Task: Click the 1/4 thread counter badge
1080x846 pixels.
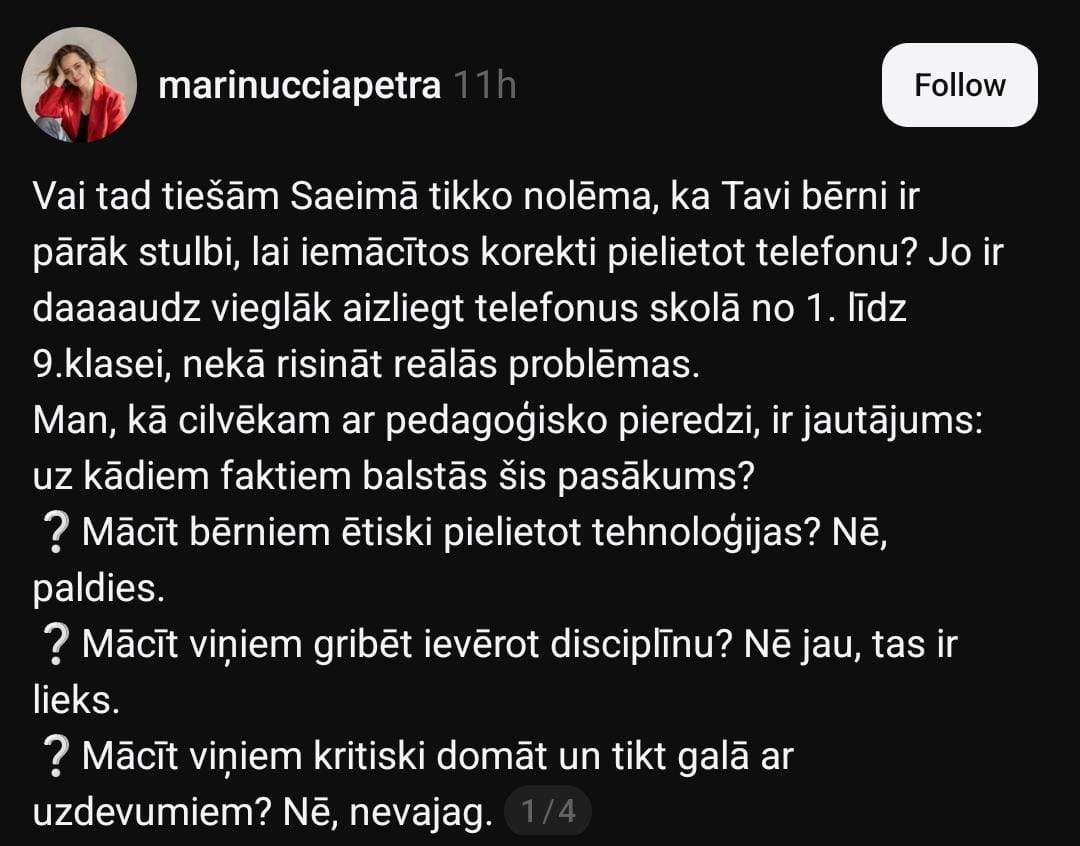Action: point(549,811)
